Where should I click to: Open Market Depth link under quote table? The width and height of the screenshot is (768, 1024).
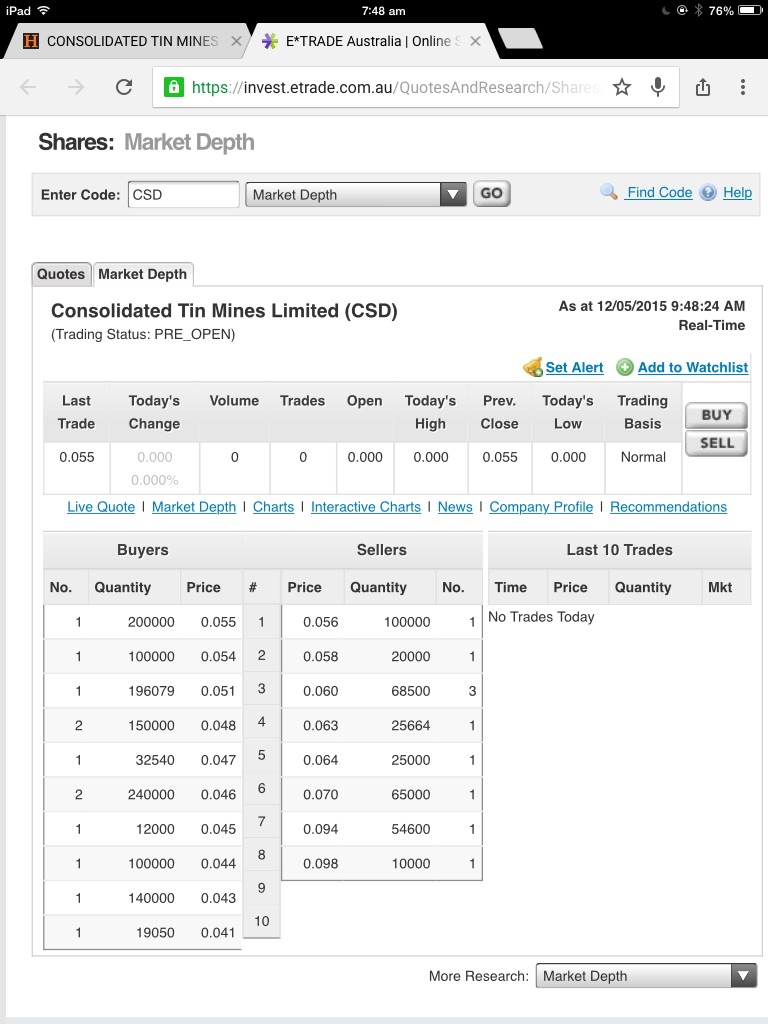(194, 507)
